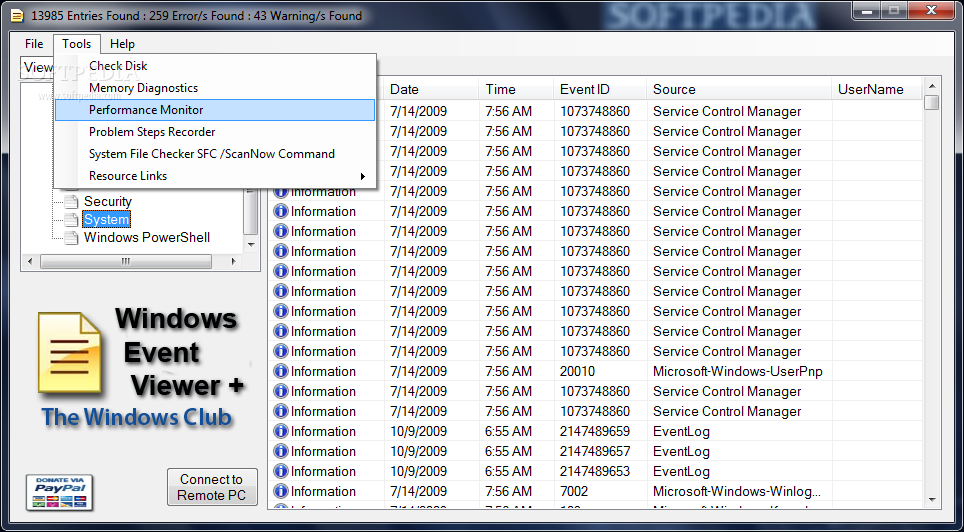This screenshot has width=964, height=532.
Task: Click the Microsoft-Windows-UserPnp source cell
Action: point(740,371)
